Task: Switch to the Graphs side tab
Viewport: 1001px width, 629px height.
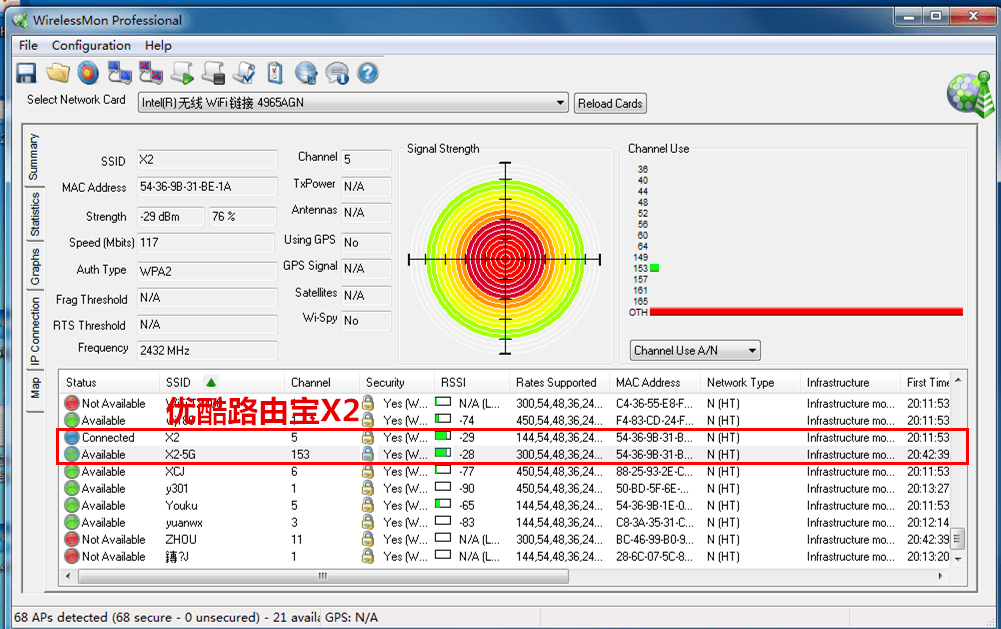Action: click(34, 266)
